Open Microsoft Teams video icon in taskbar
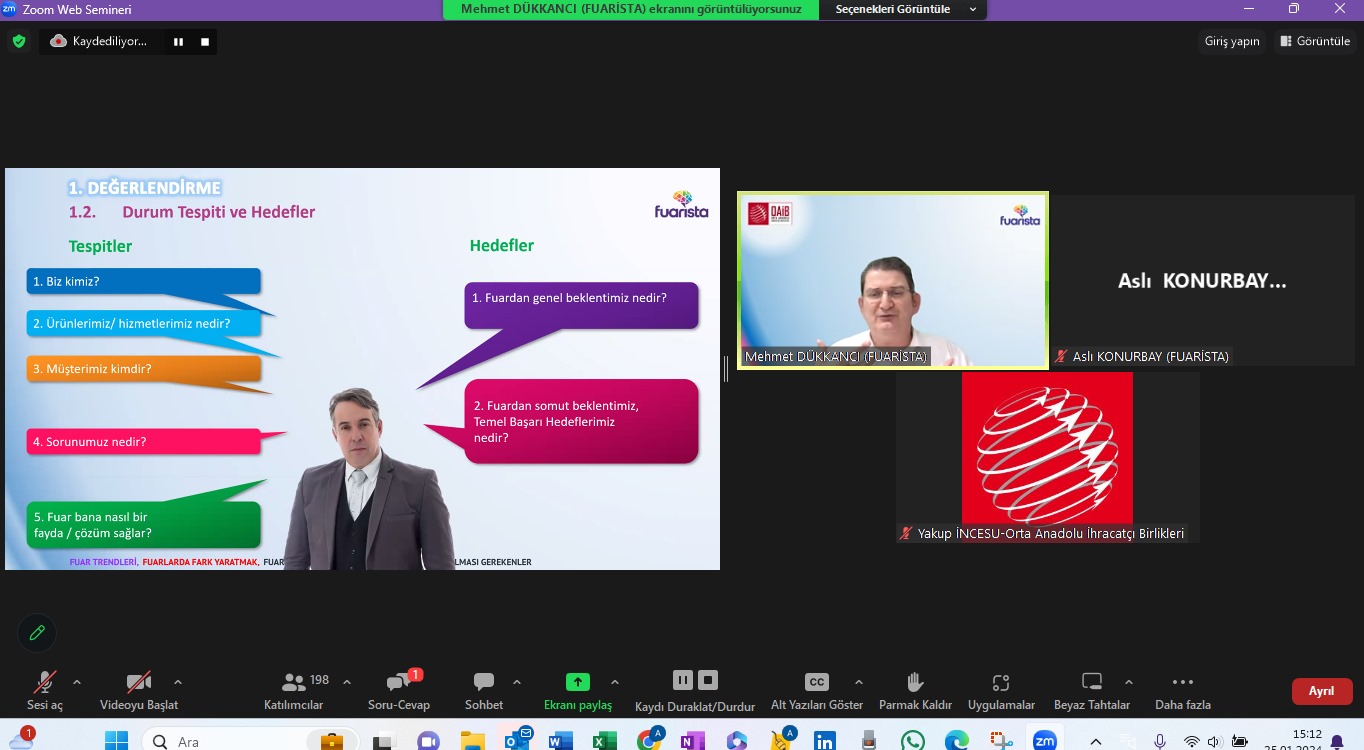 coord(428,741)
